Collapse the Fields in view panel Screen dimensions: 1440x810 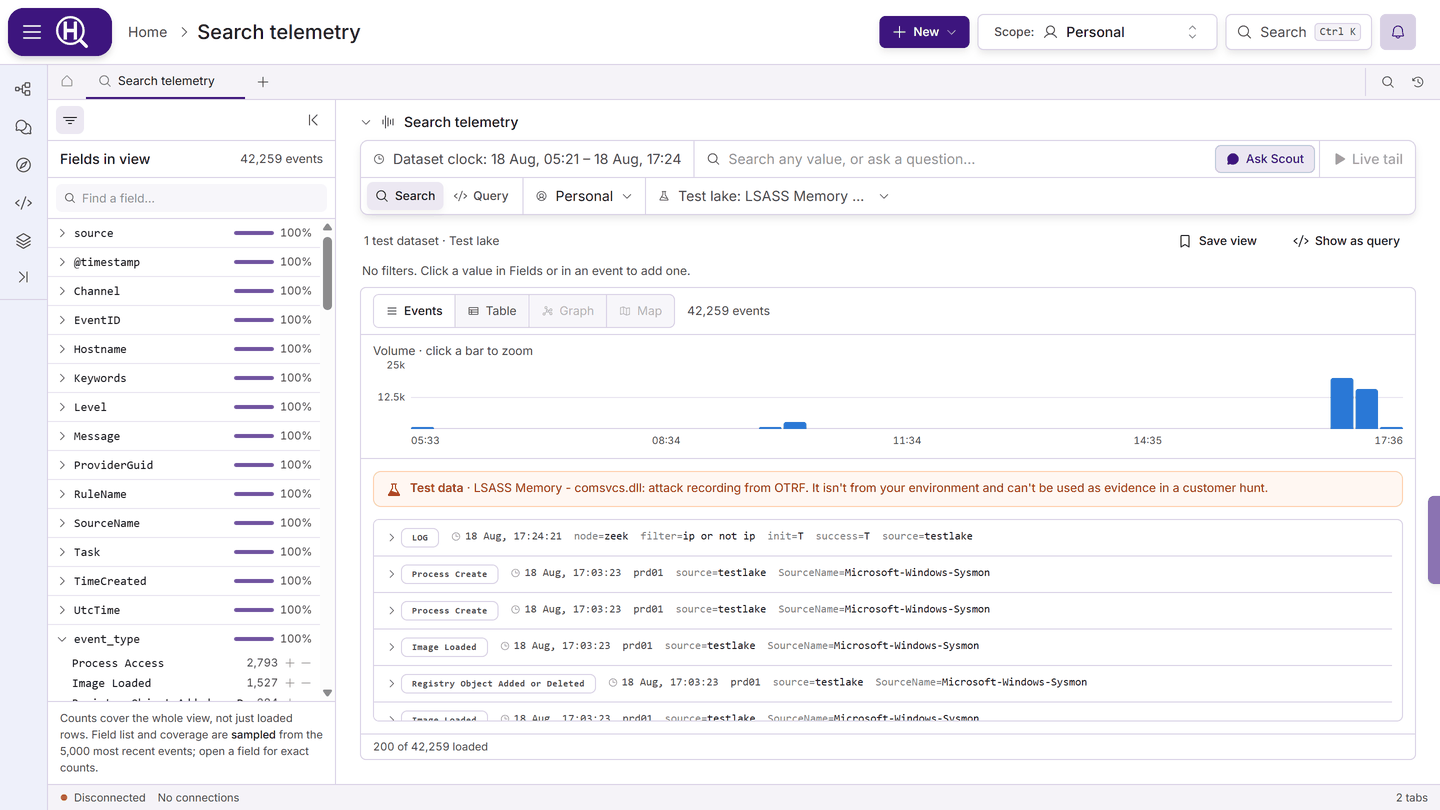313,120
